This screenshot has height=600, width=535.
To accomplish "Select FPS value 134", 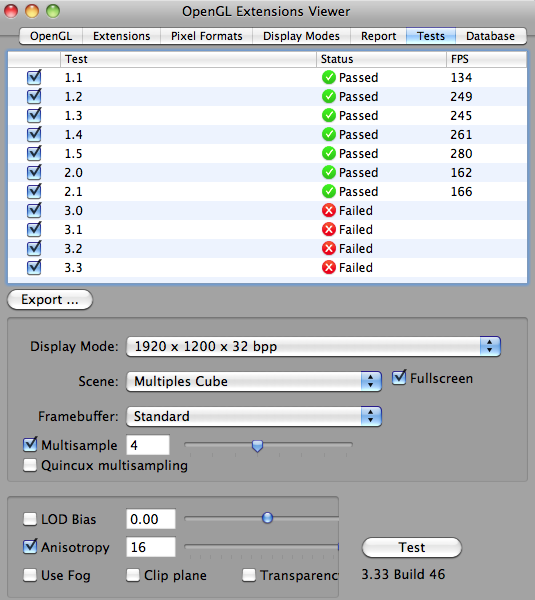I will click(462, 78).
